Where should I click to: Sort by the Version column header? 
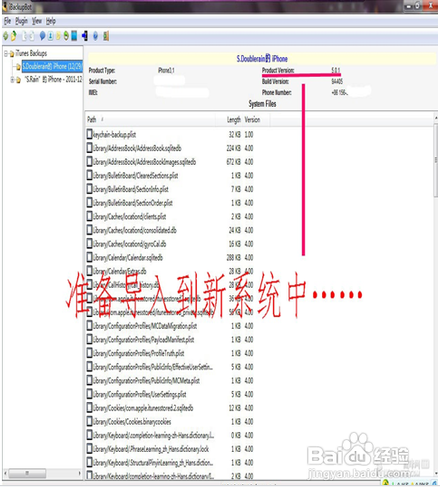click(252, 120)
